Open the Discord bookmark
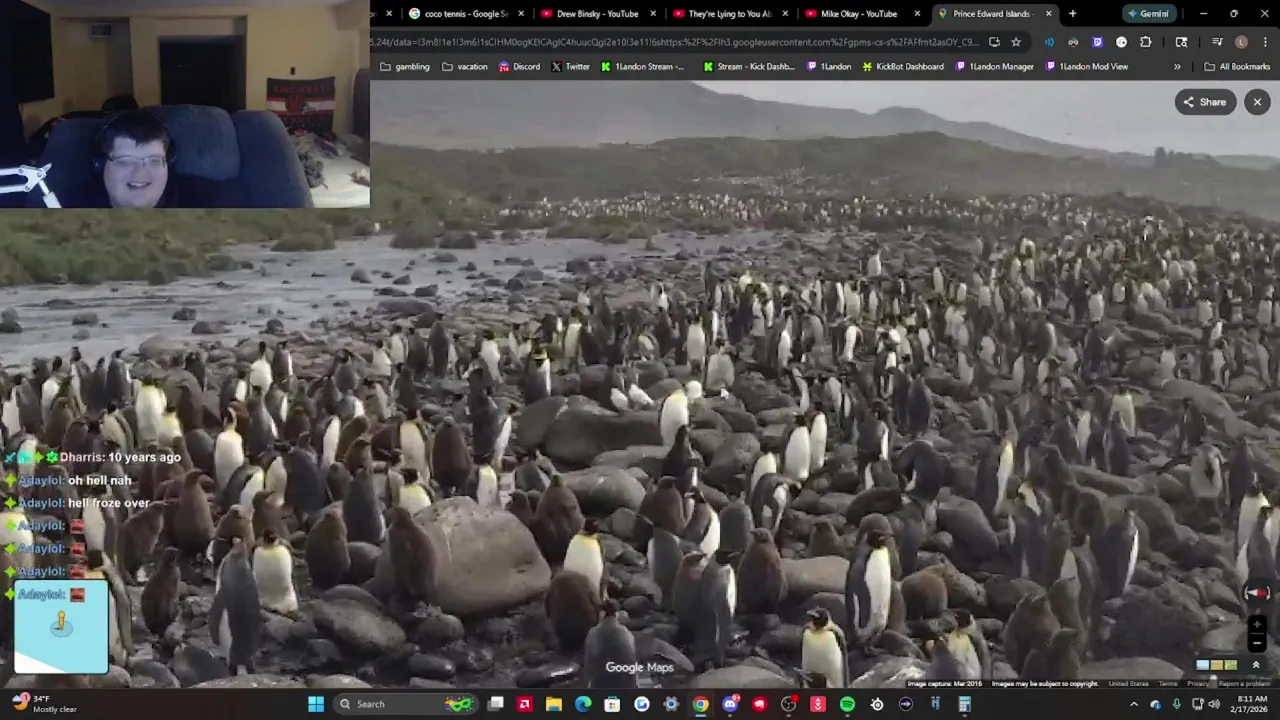 click(519, 67)
